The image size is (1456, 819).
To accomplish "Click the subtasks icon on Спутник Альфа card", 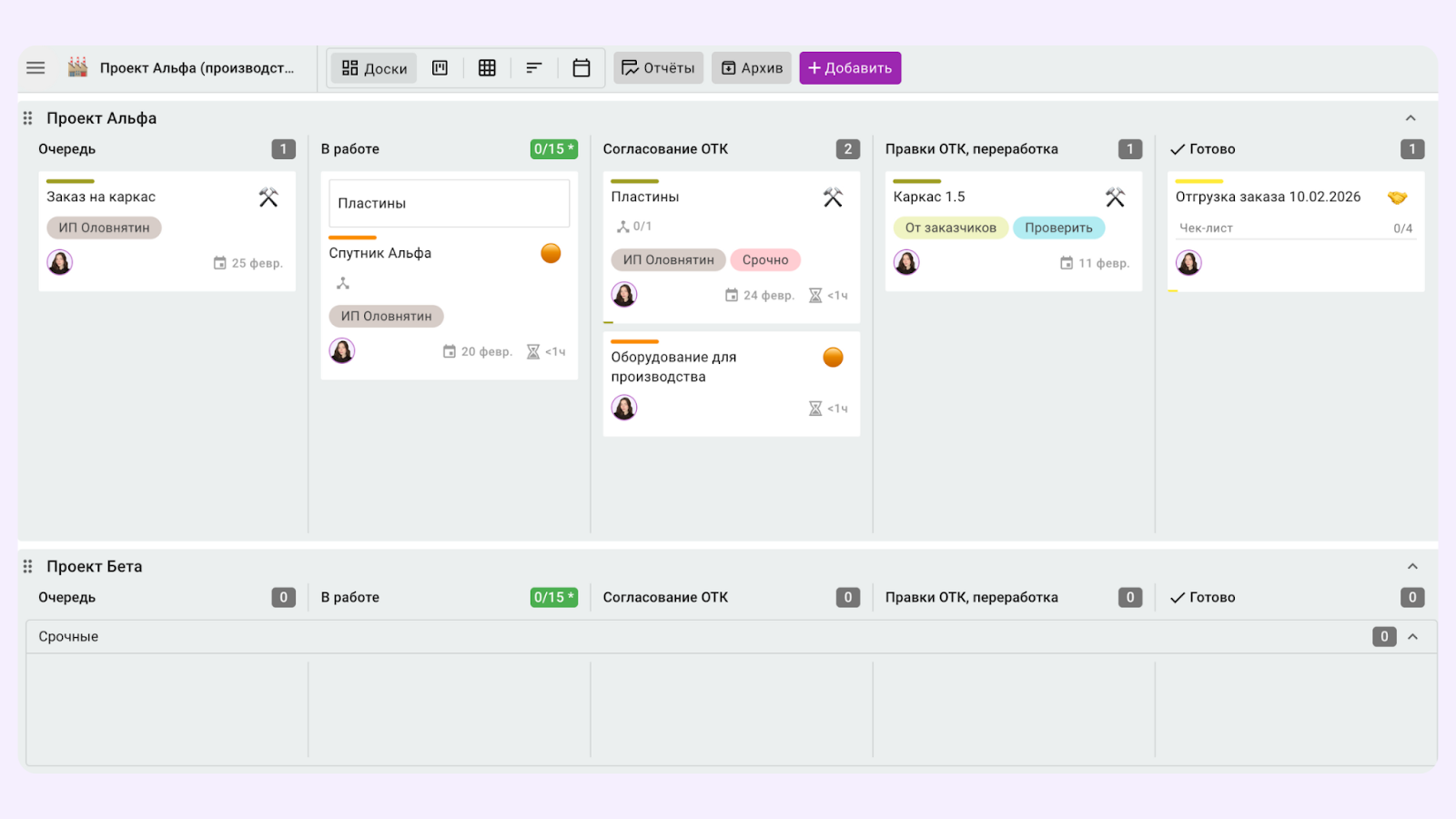I will [343, 284].
